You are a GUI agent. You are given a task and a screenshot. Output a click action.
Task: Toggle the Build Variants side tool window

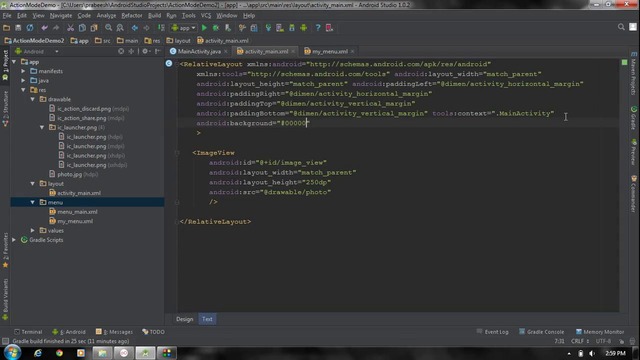tap(5, 299)
